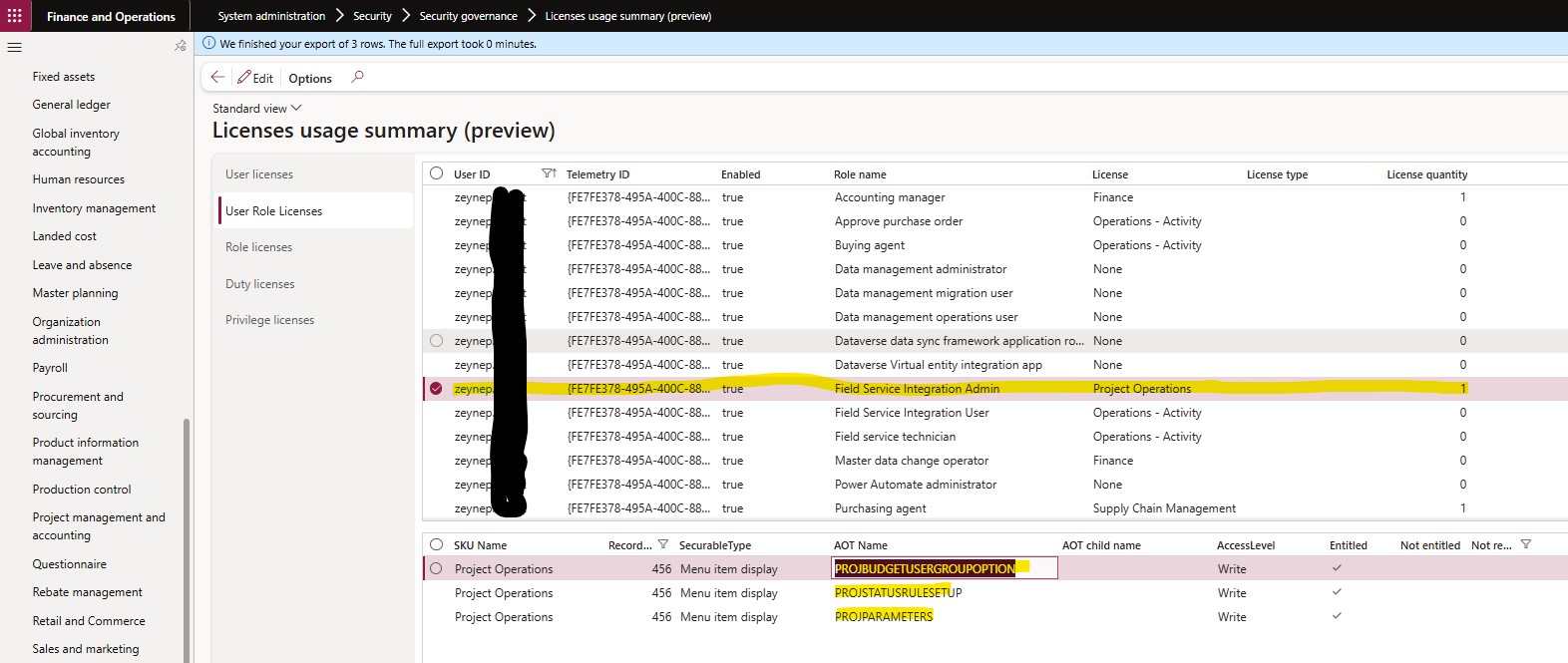1568x663 pixels.
Task: Sort by the Role name column header
Action: pos(860,174)
